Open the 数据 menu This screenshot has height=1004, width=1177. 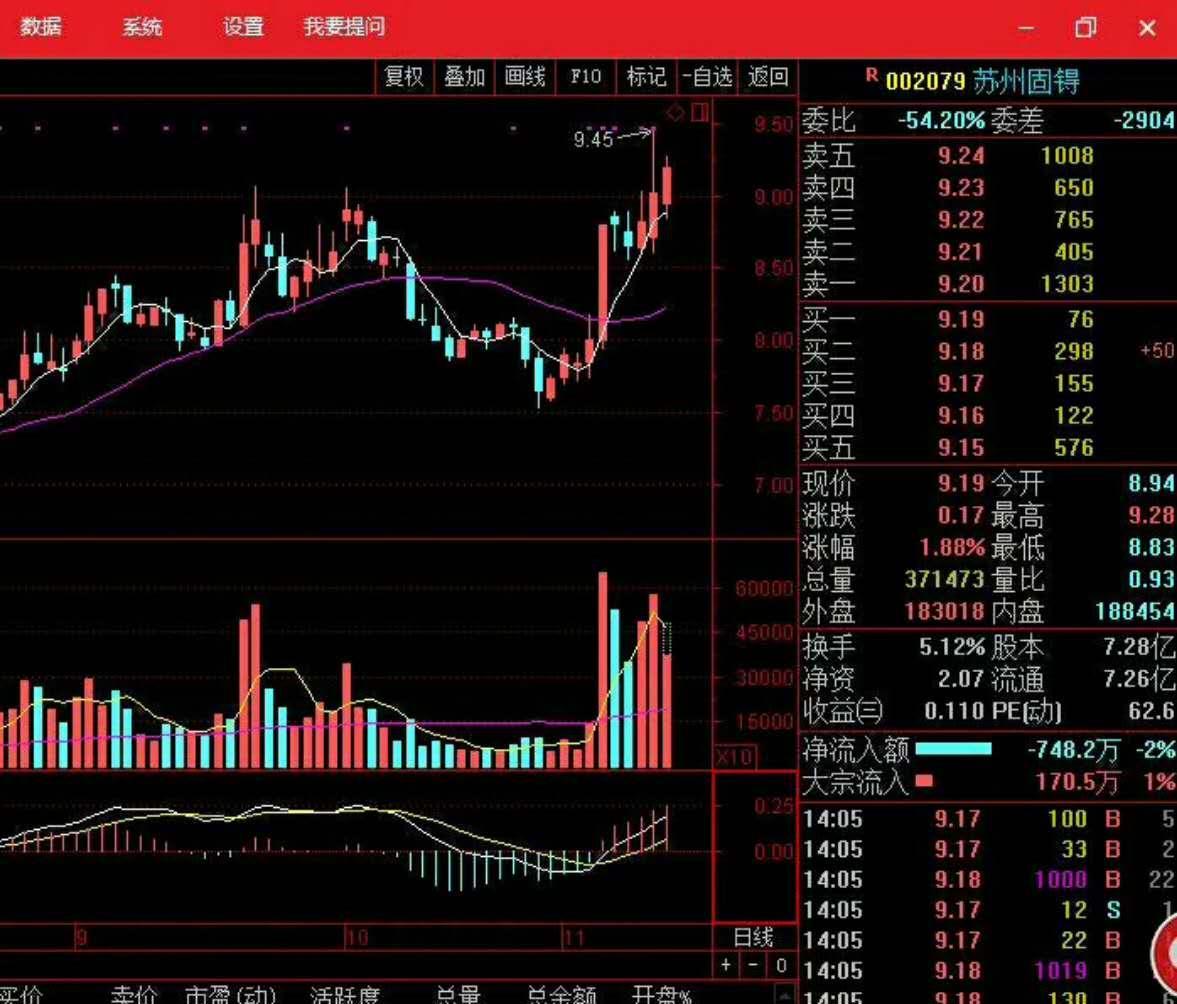coord(40,27)
